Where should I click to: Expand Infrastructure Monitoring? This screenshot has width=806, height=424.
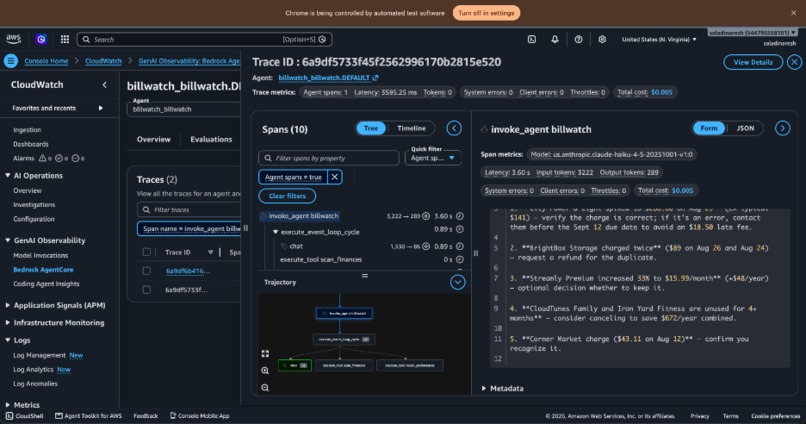click(x=8, y=323)
